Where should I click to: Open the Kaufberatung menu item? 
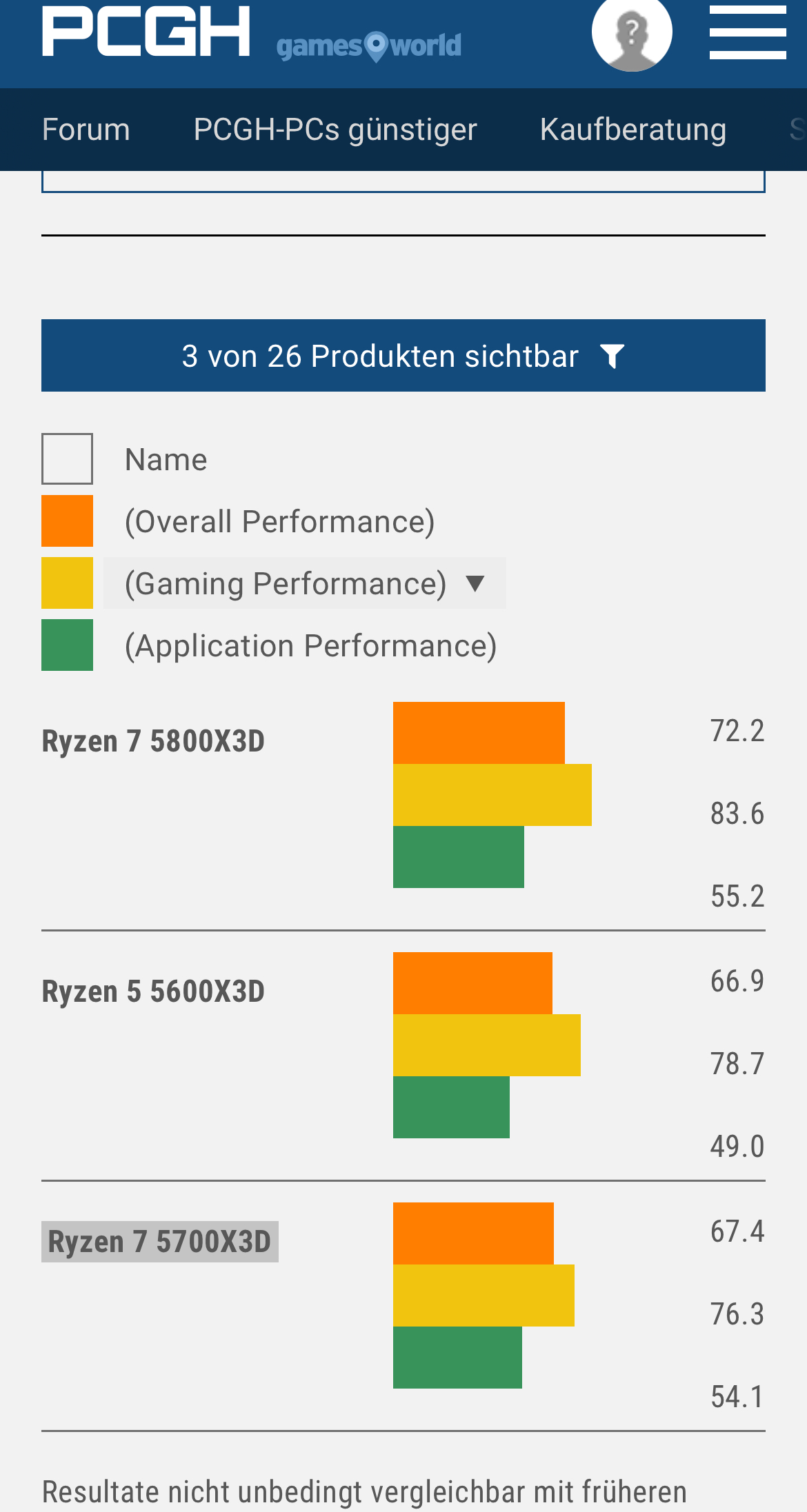click(633, 130)
